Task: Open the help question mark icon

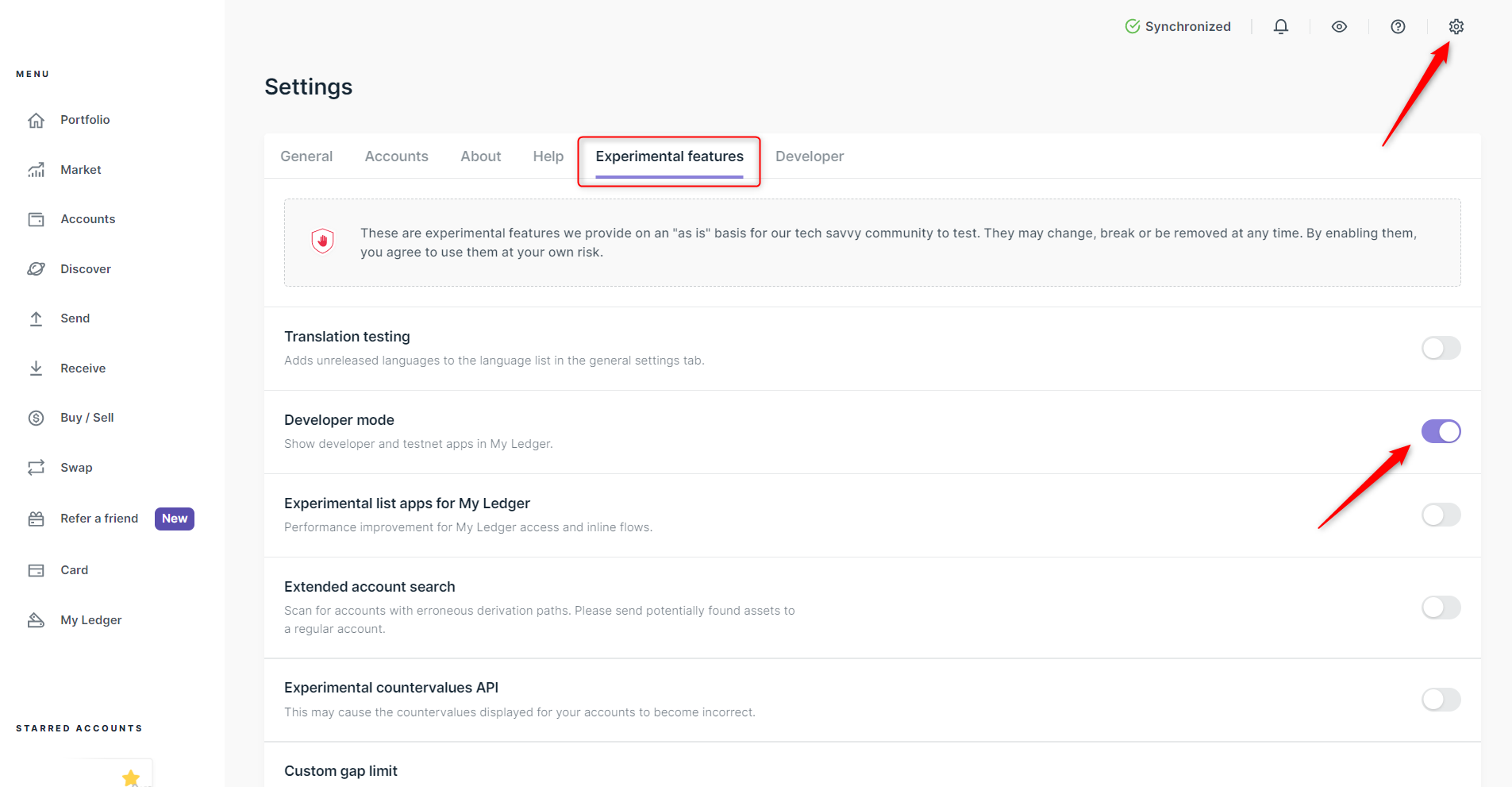Action: click(1398, 26)
